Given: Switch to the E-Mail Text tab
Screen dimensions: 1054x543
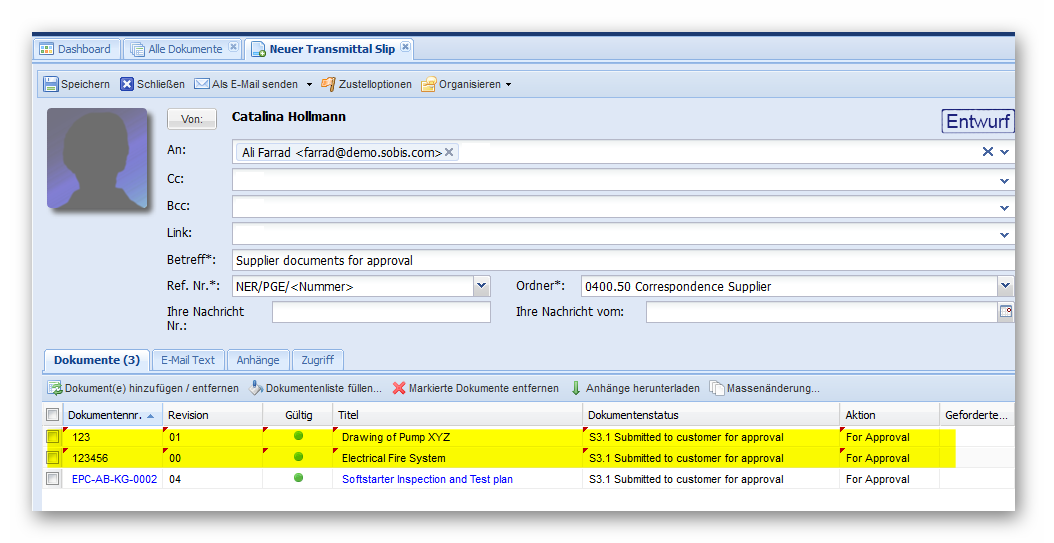Looking at the screenshot, I should pyautogui.click(x=188, y=360).
